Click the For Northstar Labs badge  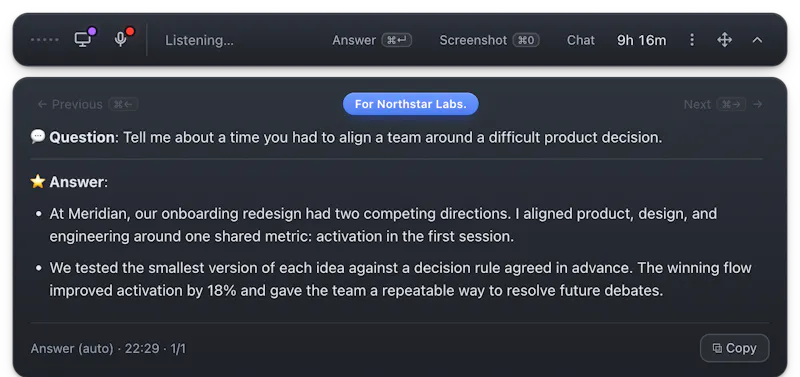click(x=411, y=104)
